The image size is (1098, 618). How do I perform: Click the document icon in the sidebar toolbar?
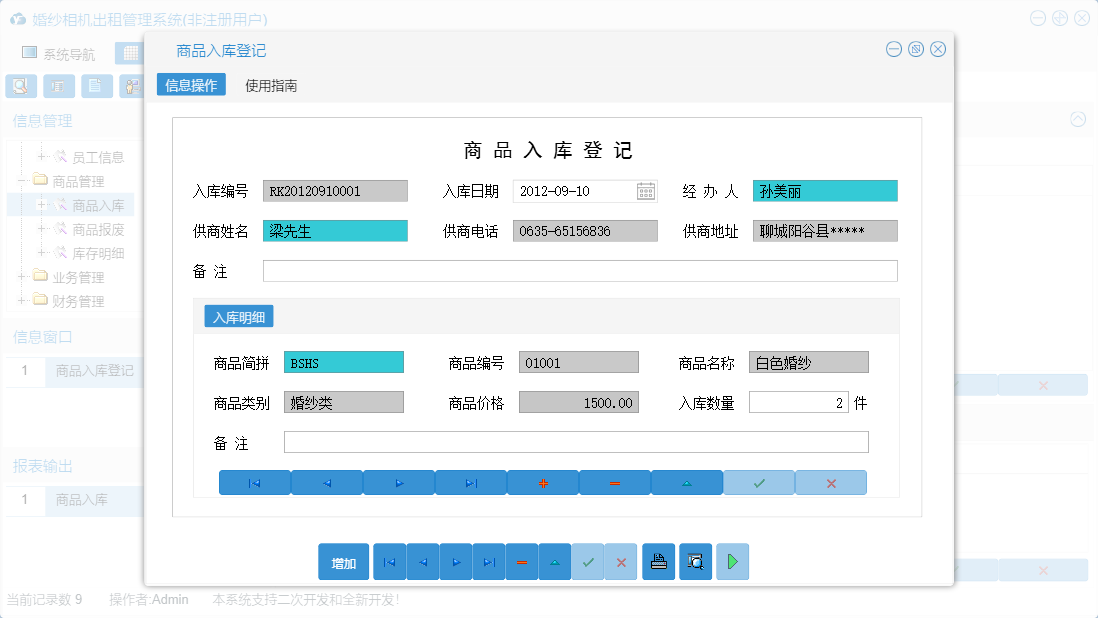95,86
